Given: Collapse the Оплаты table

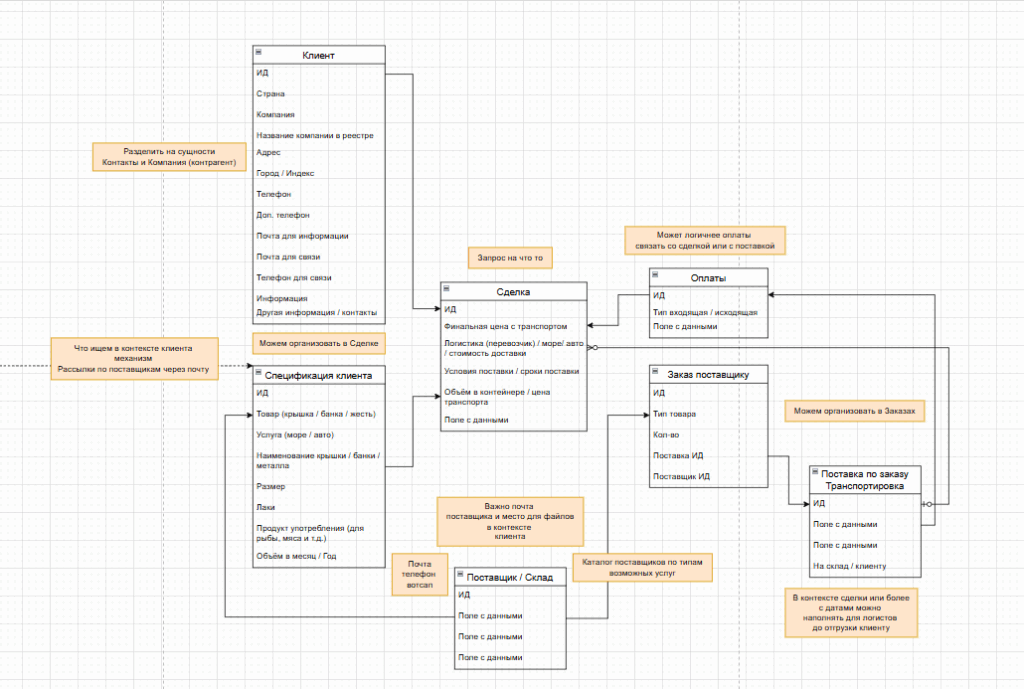Looking at the screenshot, I should click(x=655, y=275).
